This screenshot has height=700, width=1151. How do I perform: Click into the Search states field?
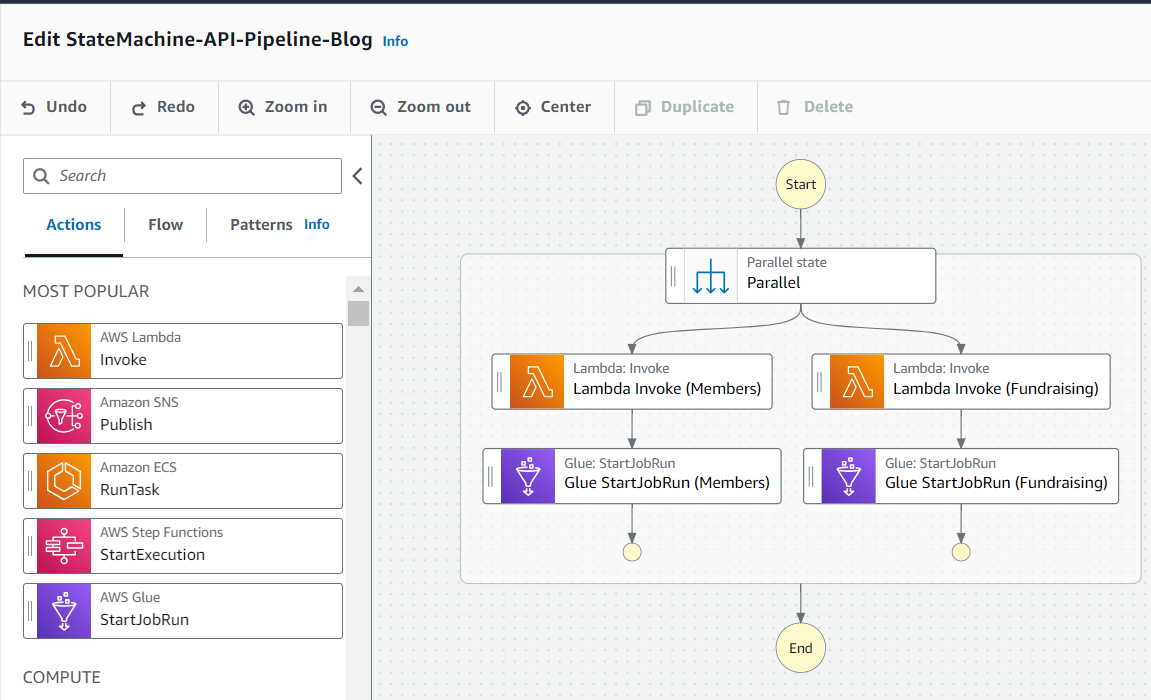182,176
